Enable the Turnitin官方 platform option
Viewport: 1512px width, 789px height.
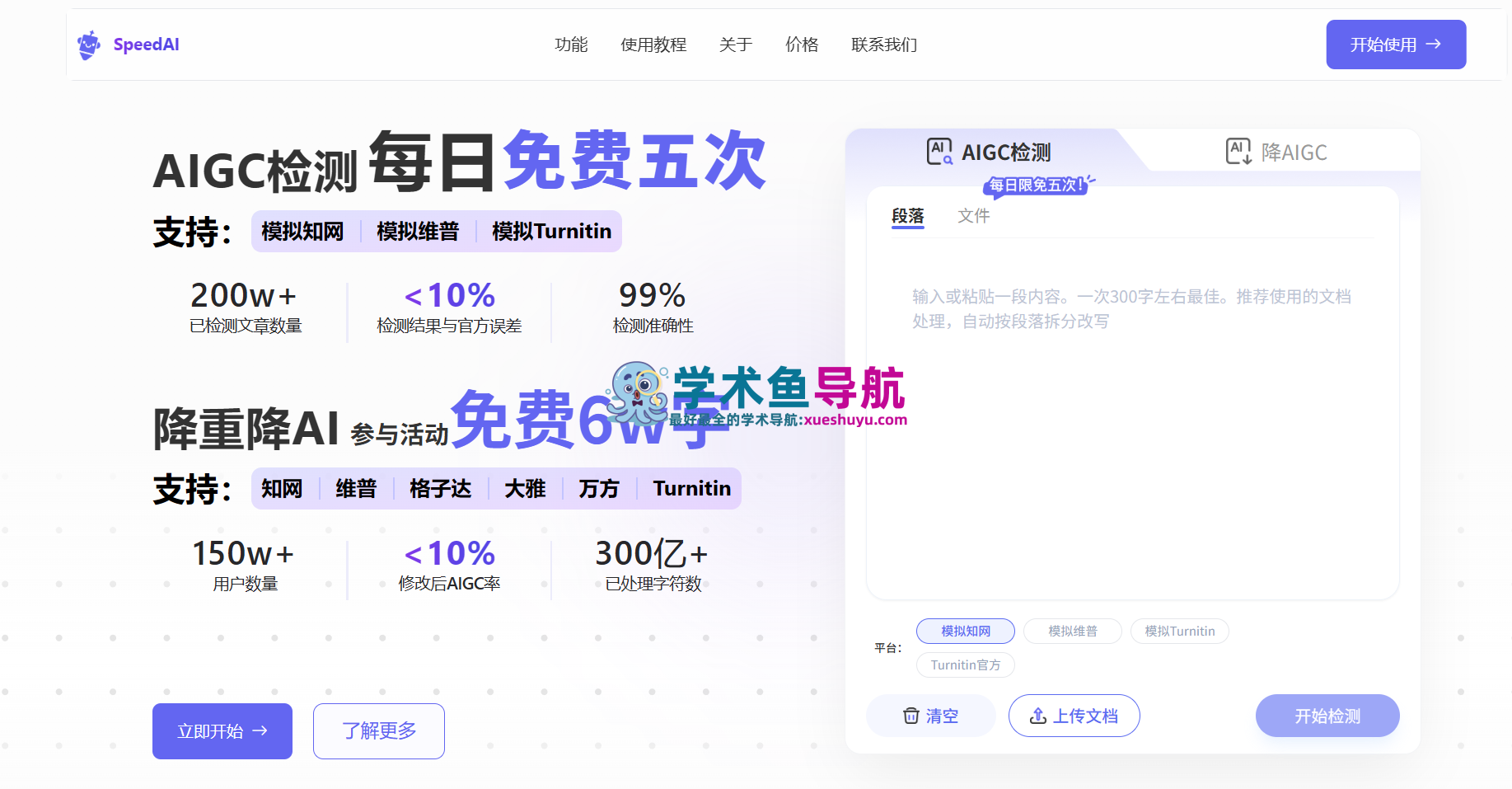(x=965, y=665)
